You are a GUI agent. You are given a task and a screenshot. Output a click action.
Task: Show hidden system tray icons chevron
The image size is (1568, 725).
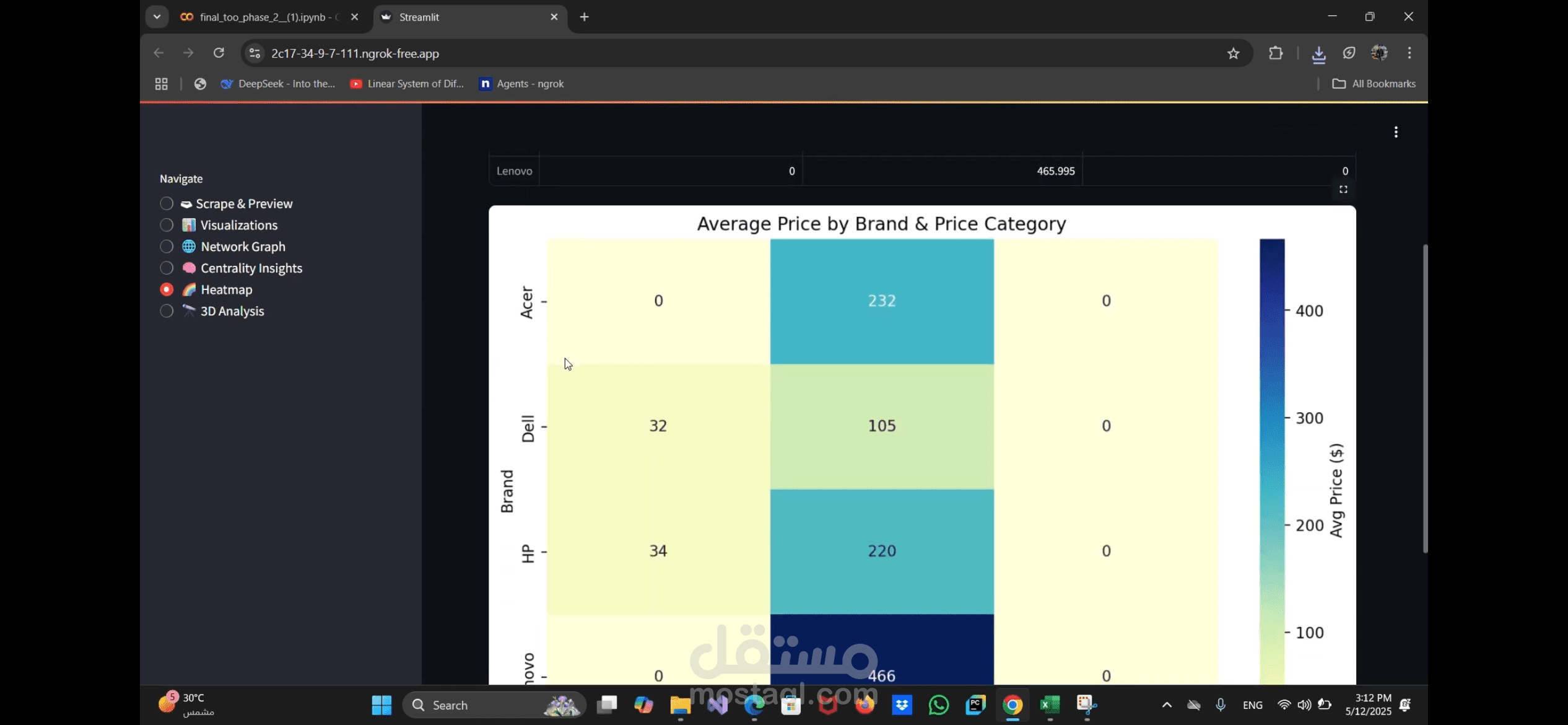pos(1167,705)
